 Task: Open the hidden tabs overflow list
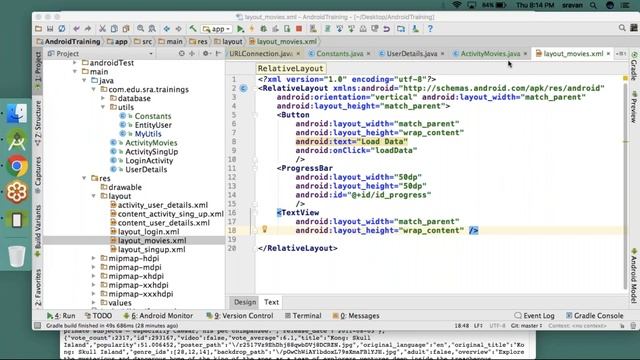[x=620, y=53]
